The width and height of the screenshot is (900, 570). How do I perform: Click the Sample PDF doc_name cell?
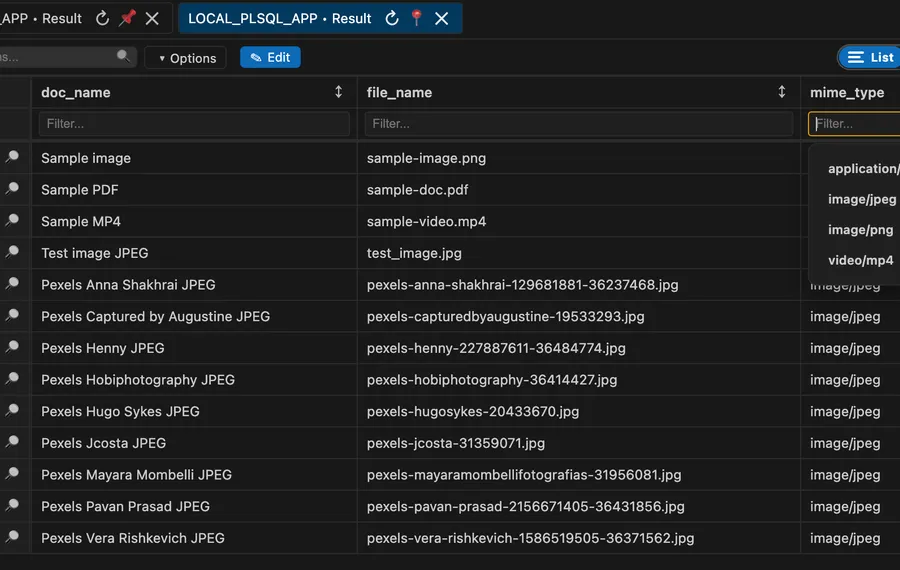[194, 189]
